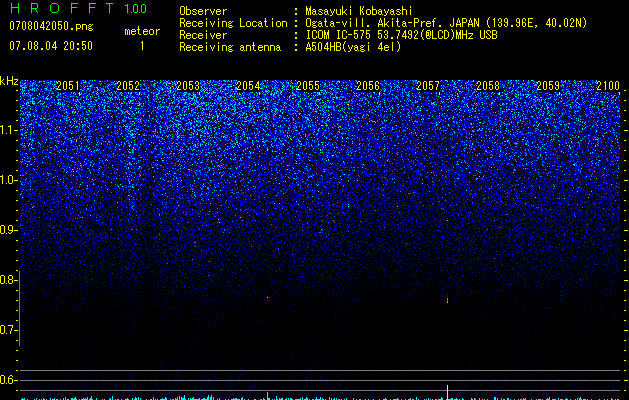Click the cyan peak near 2054 in bottom graph

pos(268,396)
